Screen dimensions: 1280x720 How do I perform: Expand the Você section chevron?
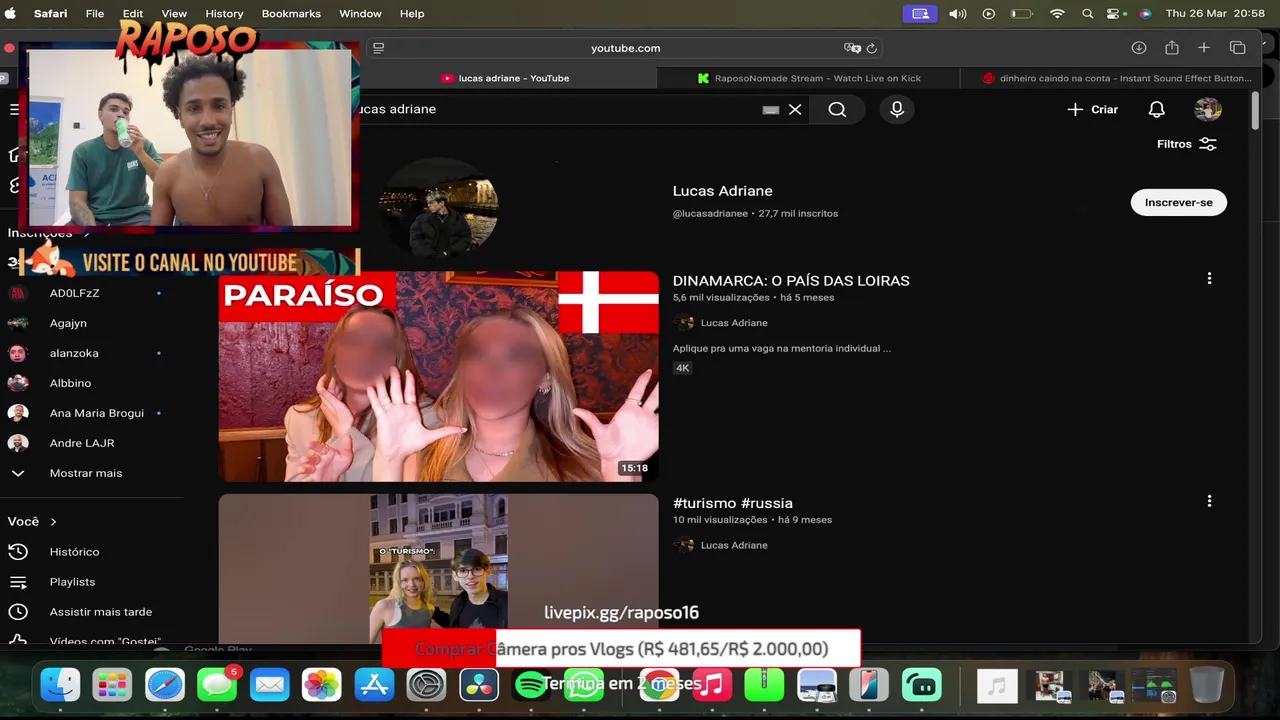click(53, 522)
